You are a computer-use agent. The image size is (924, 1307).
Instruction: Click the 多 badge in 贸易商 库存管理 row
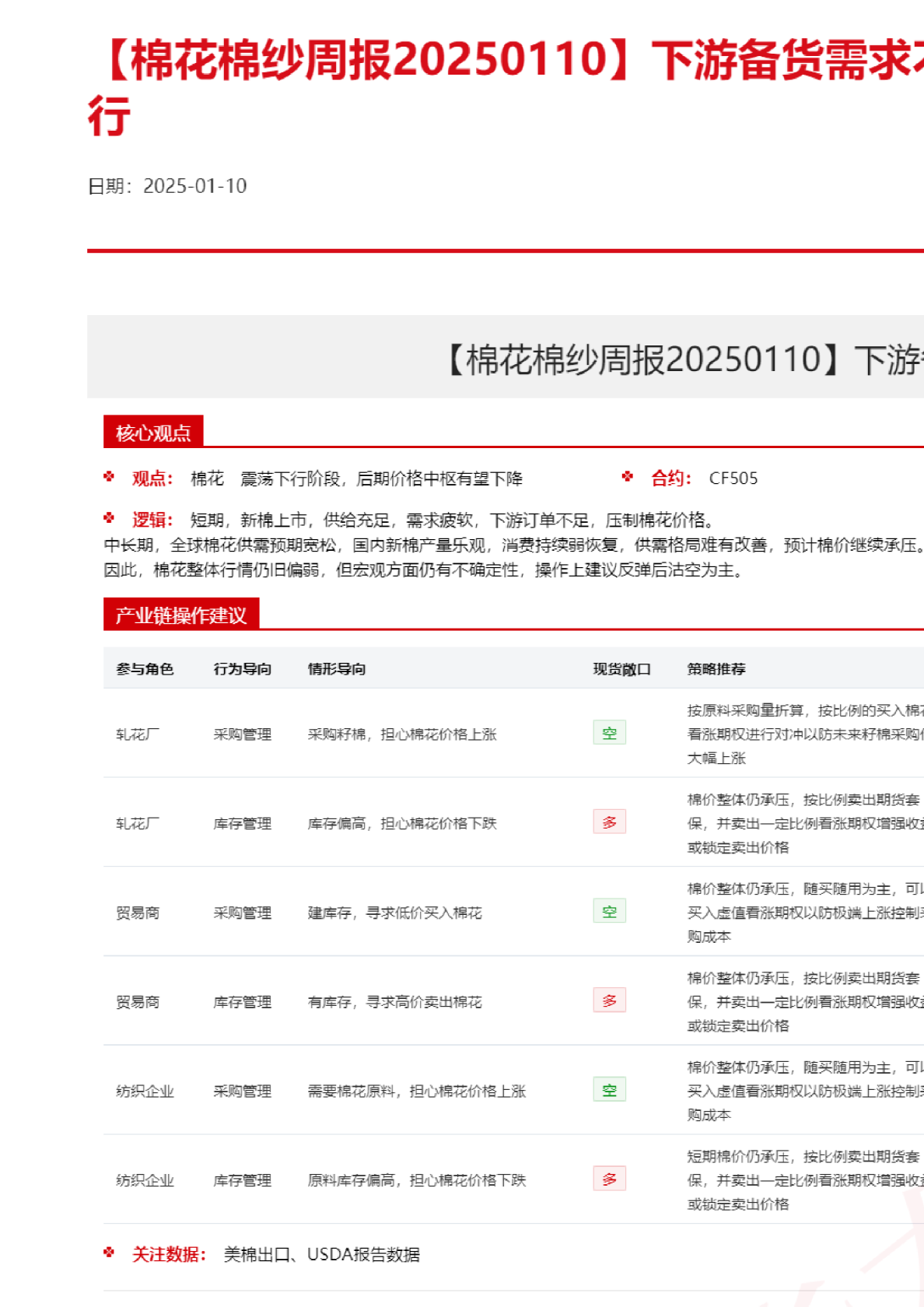tap(609, 1000)
